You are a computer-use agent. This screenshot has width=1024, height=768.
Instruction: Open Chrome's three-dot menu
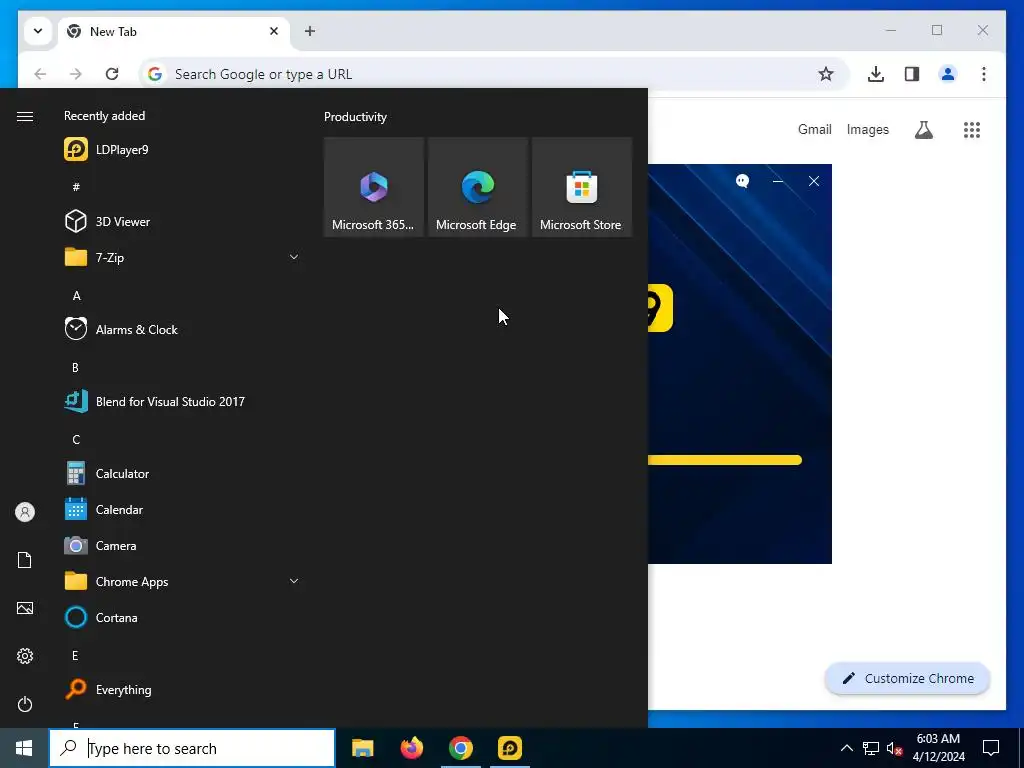[x=984, y=74]
